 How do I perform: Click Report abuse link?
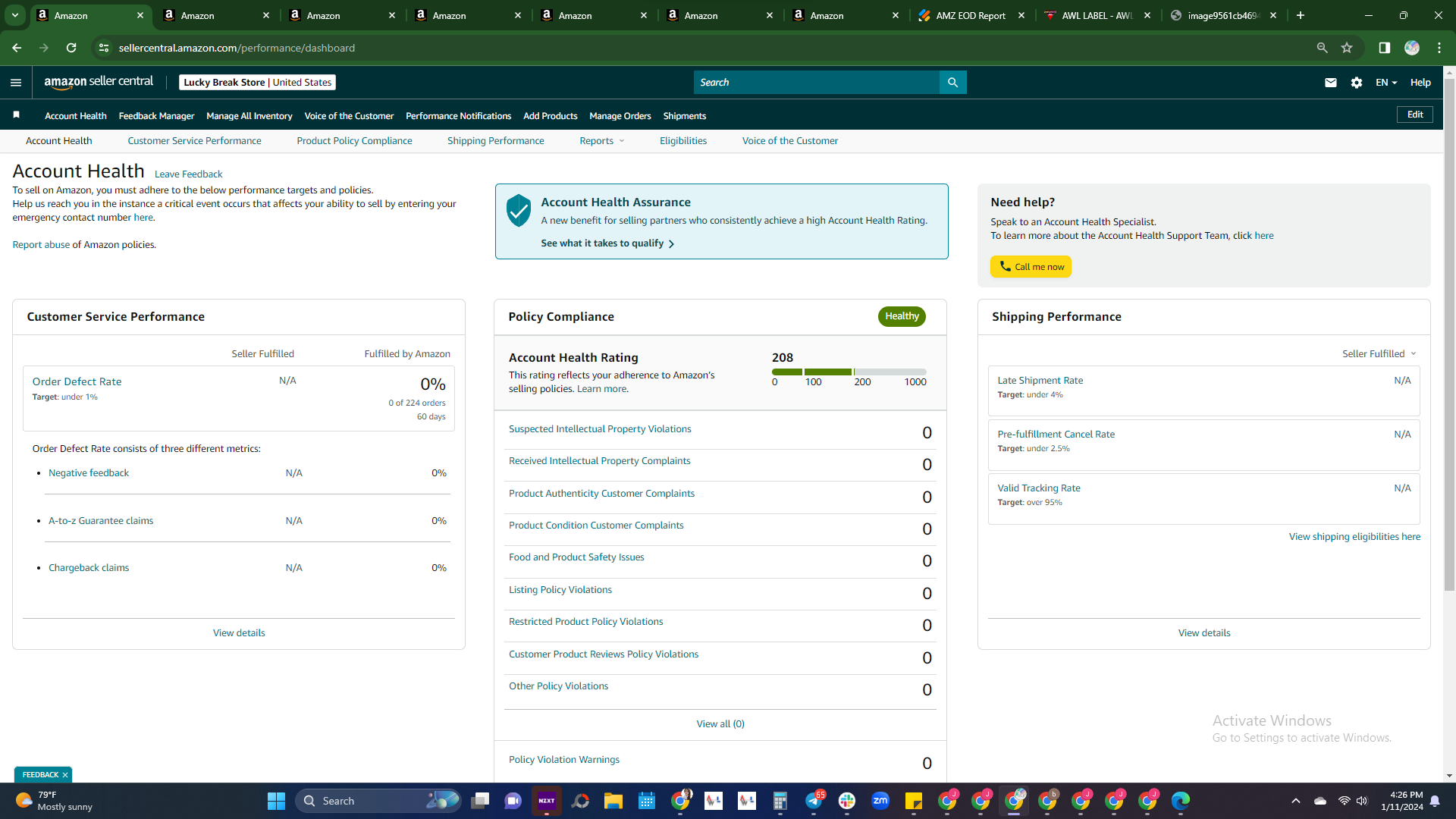[41, 245]
